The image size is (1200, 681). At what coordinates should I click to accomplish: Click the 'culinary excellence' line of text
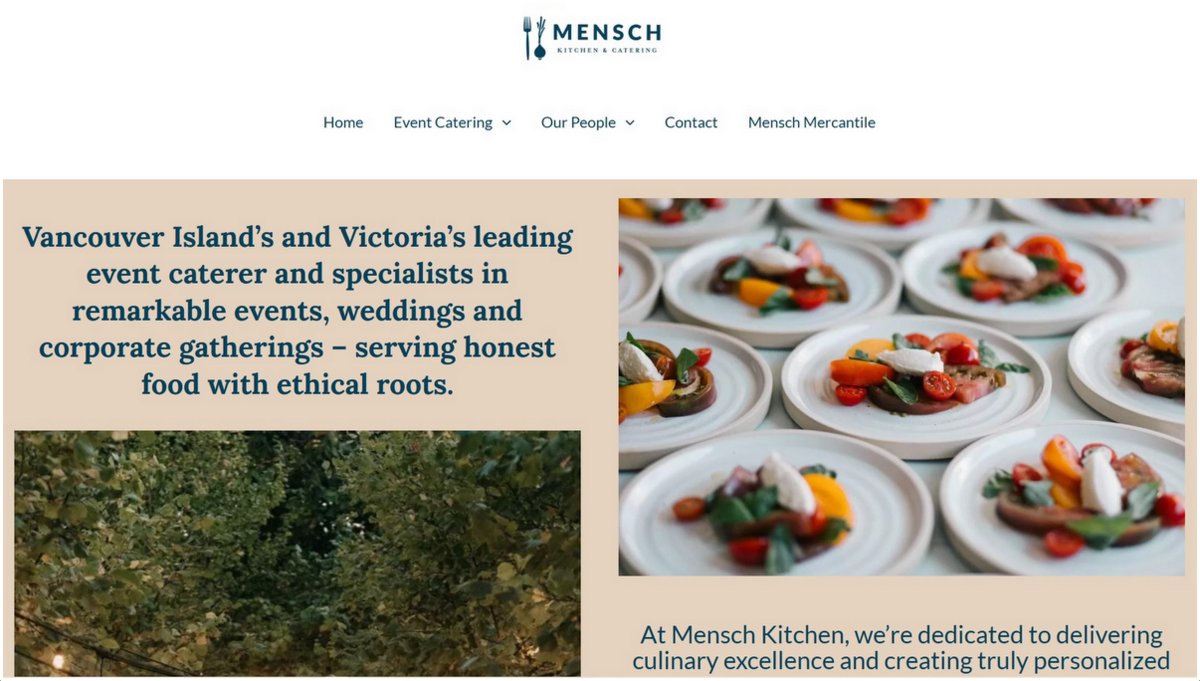(x=901, y=661)
